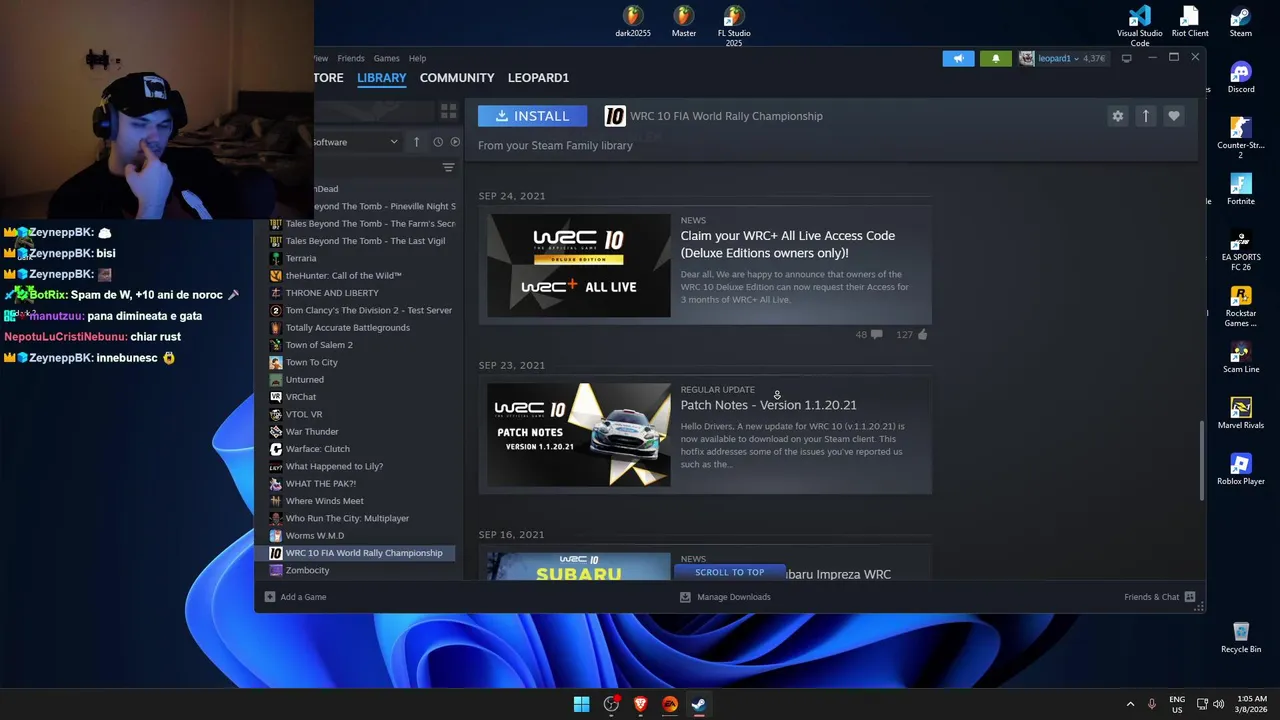The image size is (1280, 720).
Task: Open the Help menu
Action: pyautogui.click(x=417, y=58)
